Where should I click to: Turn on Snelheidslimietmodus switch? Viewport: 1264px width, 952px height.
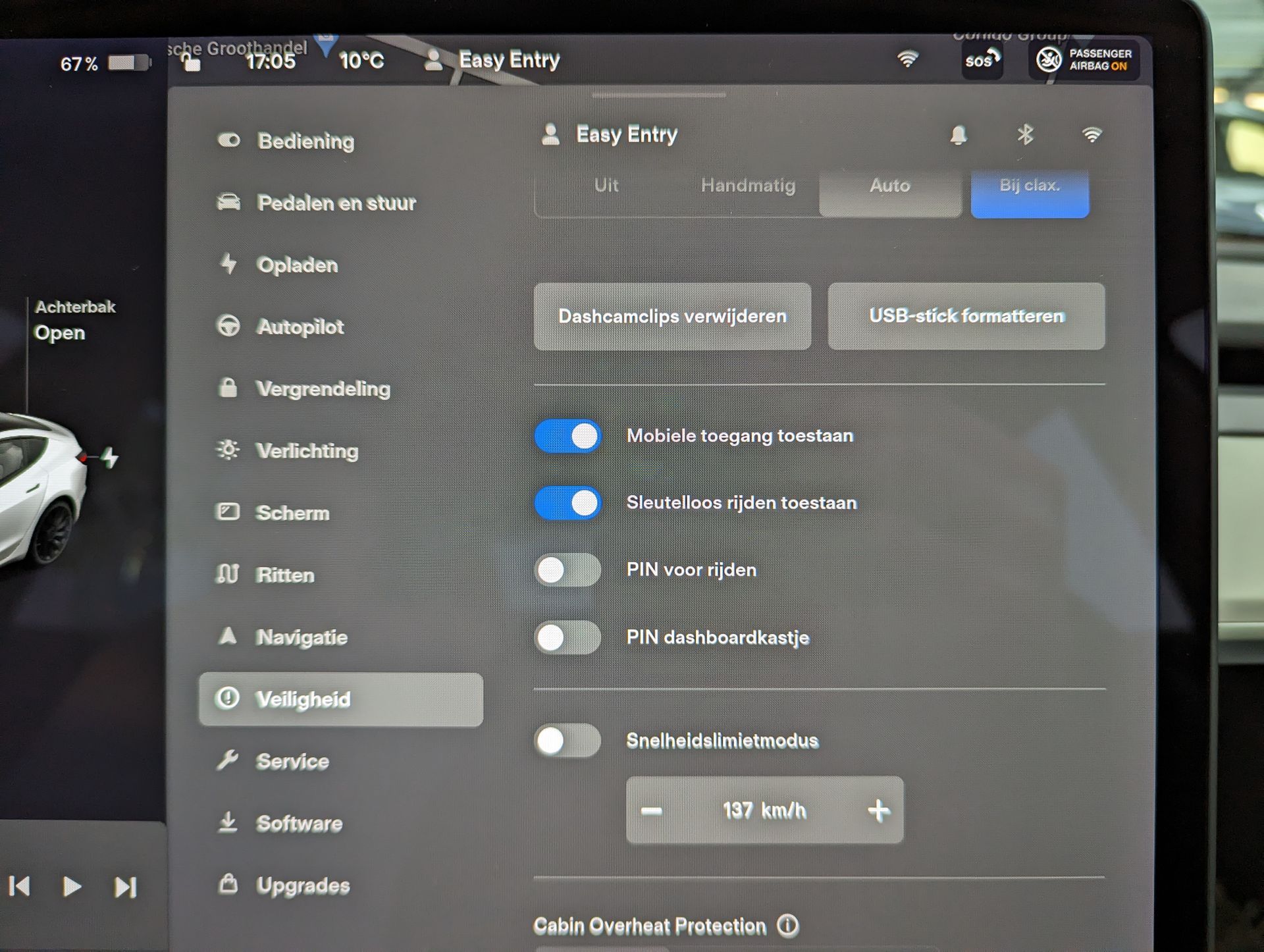click(x=568, y=741)
